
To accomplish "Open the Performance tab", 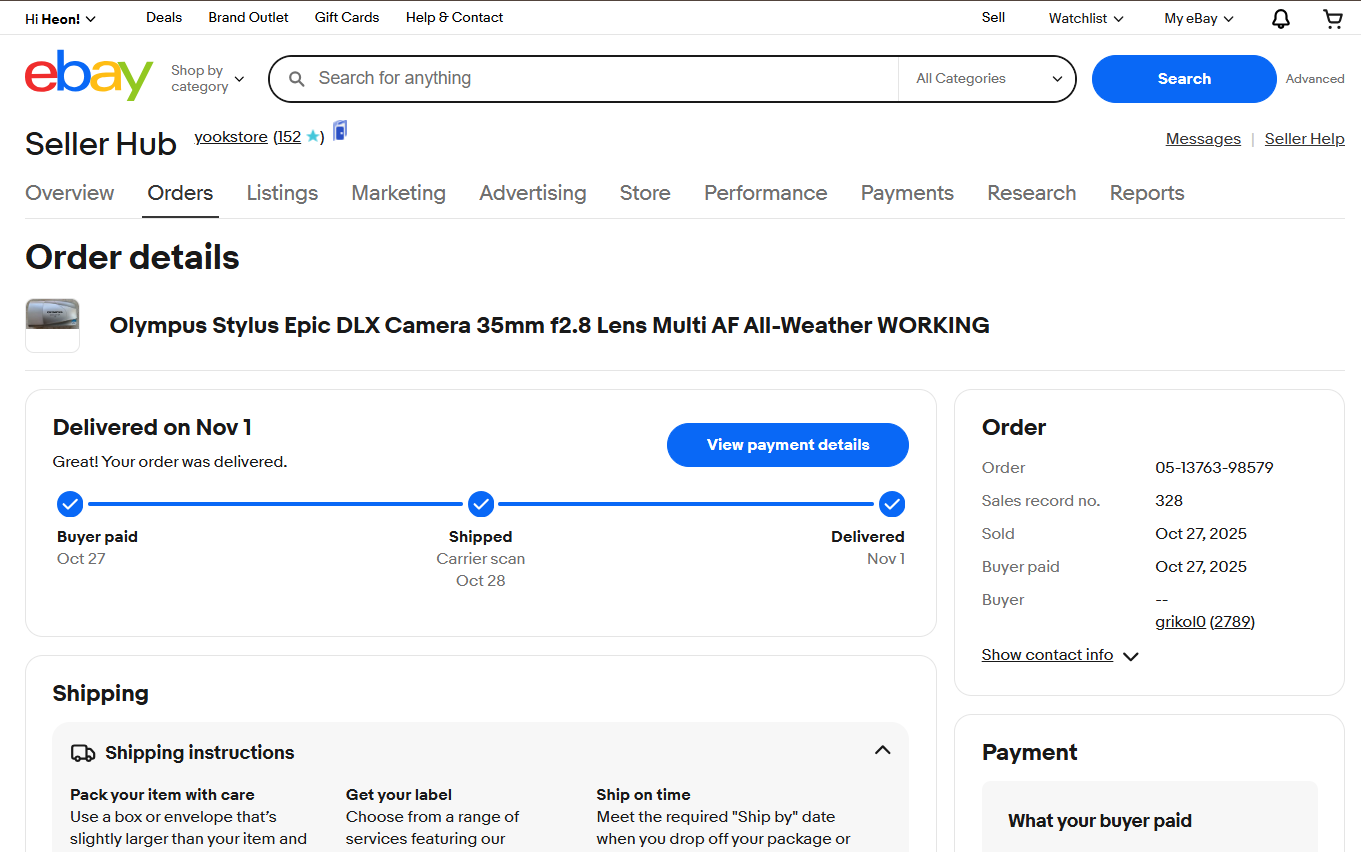I will tap(766, 193).
